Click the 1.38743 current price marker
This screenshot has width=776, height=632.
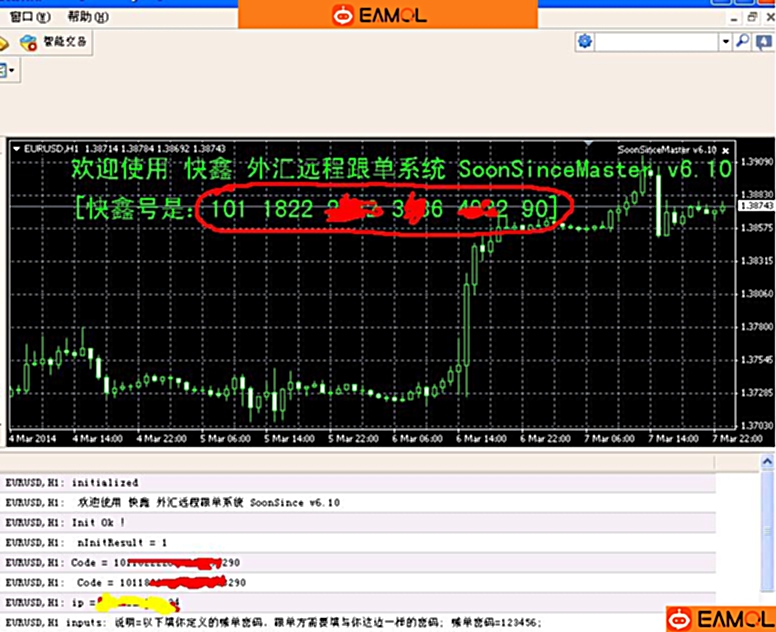pos(755,205)
